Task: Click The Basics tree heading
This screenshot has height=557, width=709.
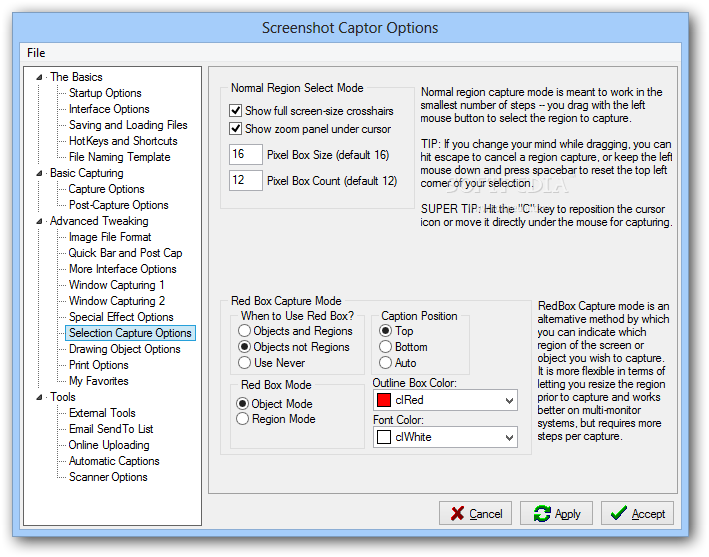Action: point(76,77)
